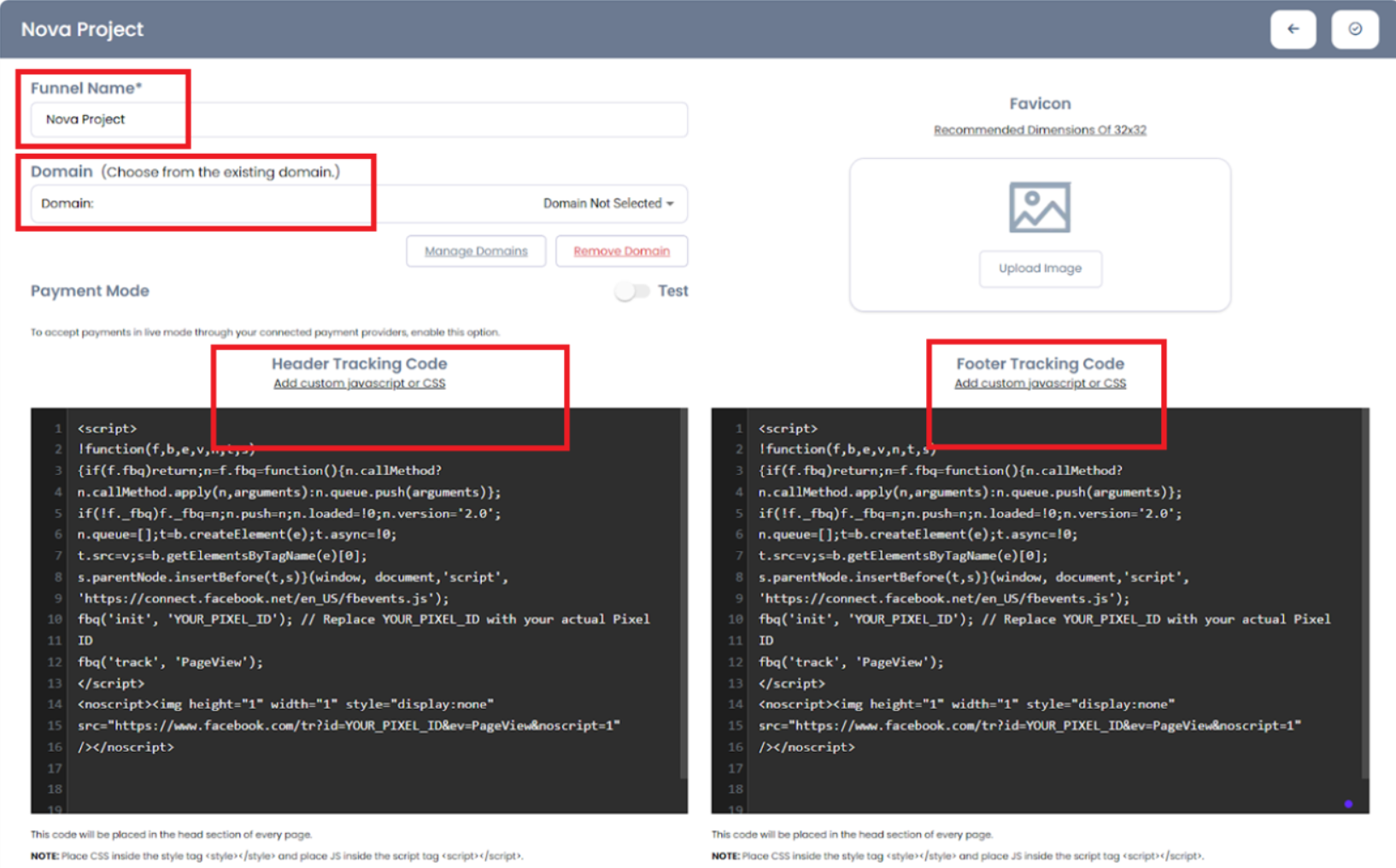Open the Manage Domains link
This screenshot has width=1396, height=868.
coord(476,251)
